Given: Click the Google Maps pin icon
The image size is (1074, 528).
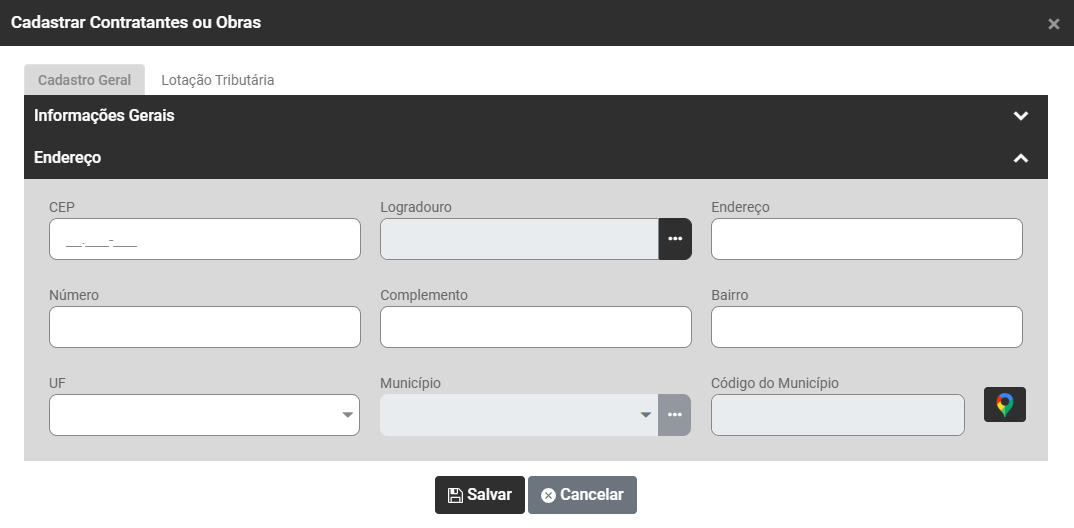Looking at the screenshot, I should (1005, 405).
